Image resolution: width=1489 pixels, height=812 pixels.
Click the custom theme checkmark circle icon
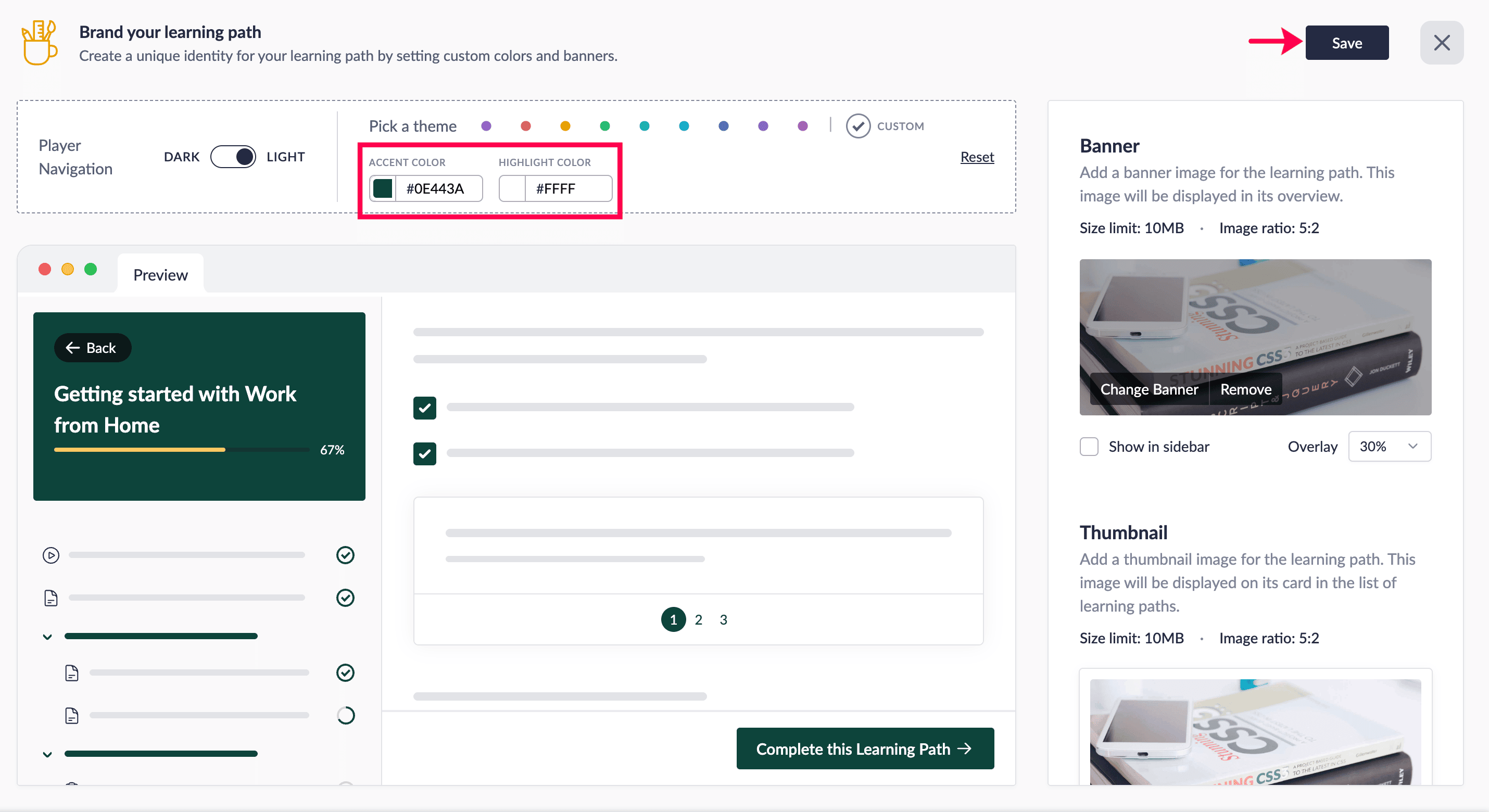[x=858, y=126]
